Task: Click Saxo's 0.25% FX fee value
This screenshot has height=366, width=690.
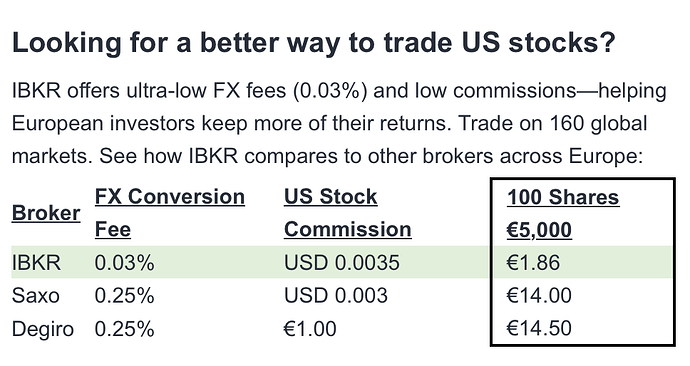Action: pos(125,296)
